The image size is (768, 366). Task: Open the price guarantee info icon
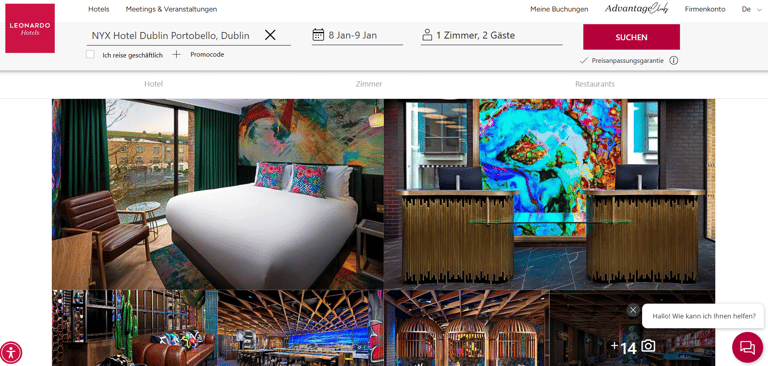click(673, 61)
